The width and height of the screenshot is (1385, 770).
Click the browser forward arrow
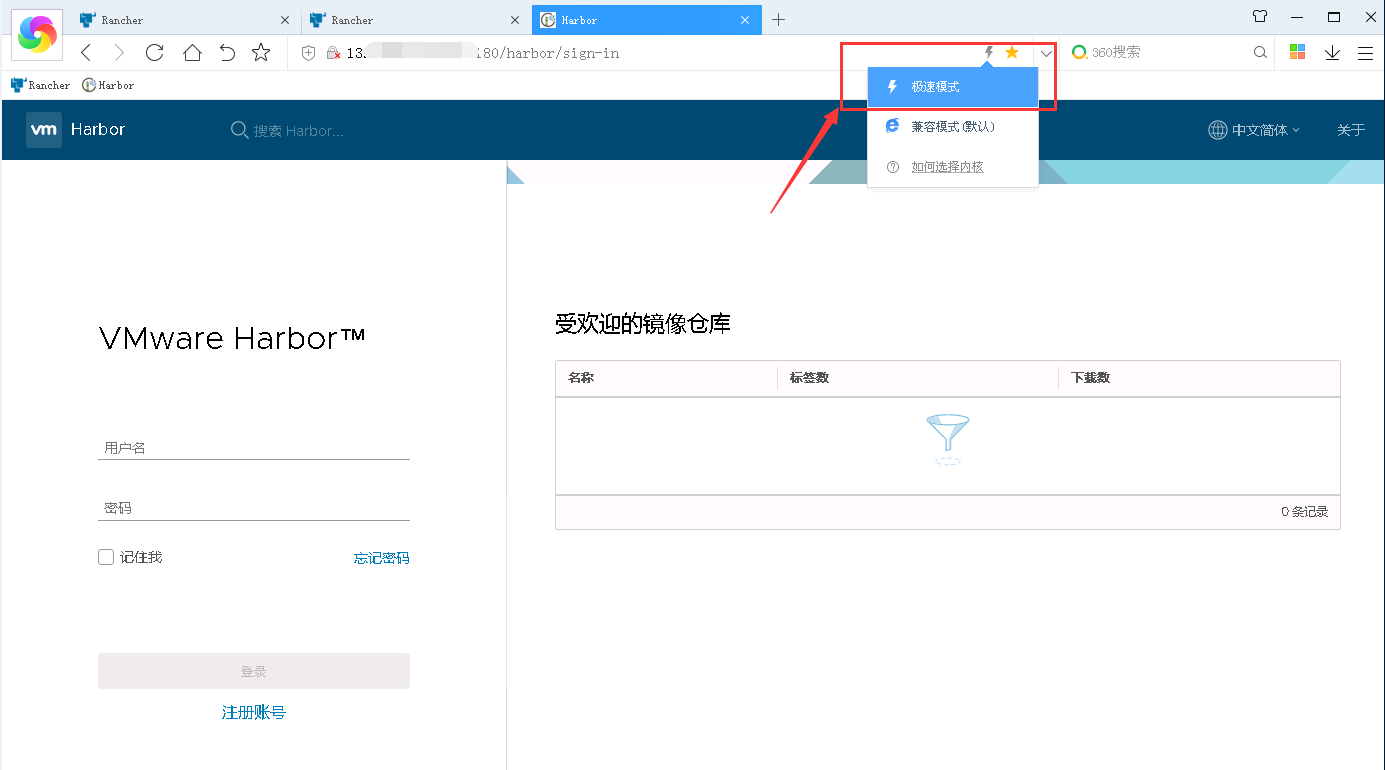pyautogui.click(x=119, y=53)
